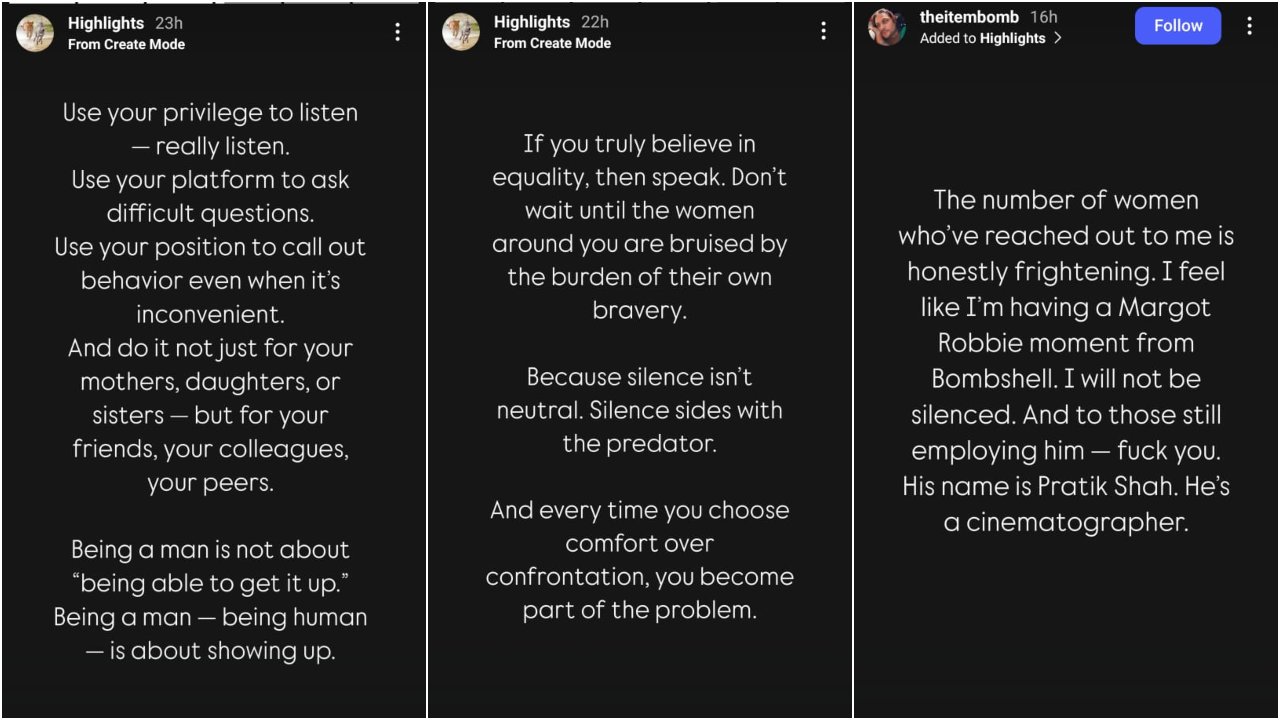The width and height of the screenshot is (1280, 720).
Task: Tap the 'Silence sides with the predator' text
Action: [x=639, y=427]
